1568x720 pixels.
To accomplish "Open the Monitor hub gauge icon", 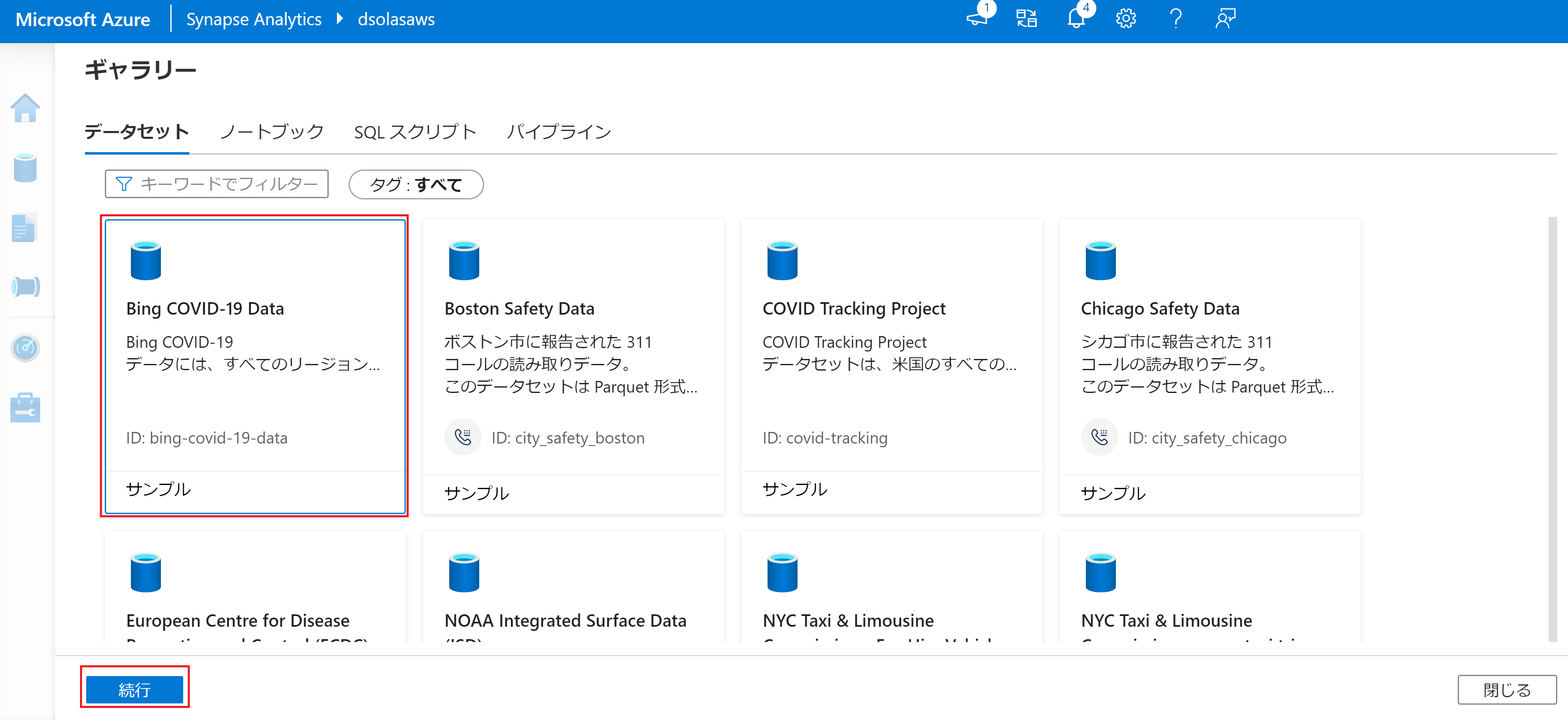I will point(25,347).
